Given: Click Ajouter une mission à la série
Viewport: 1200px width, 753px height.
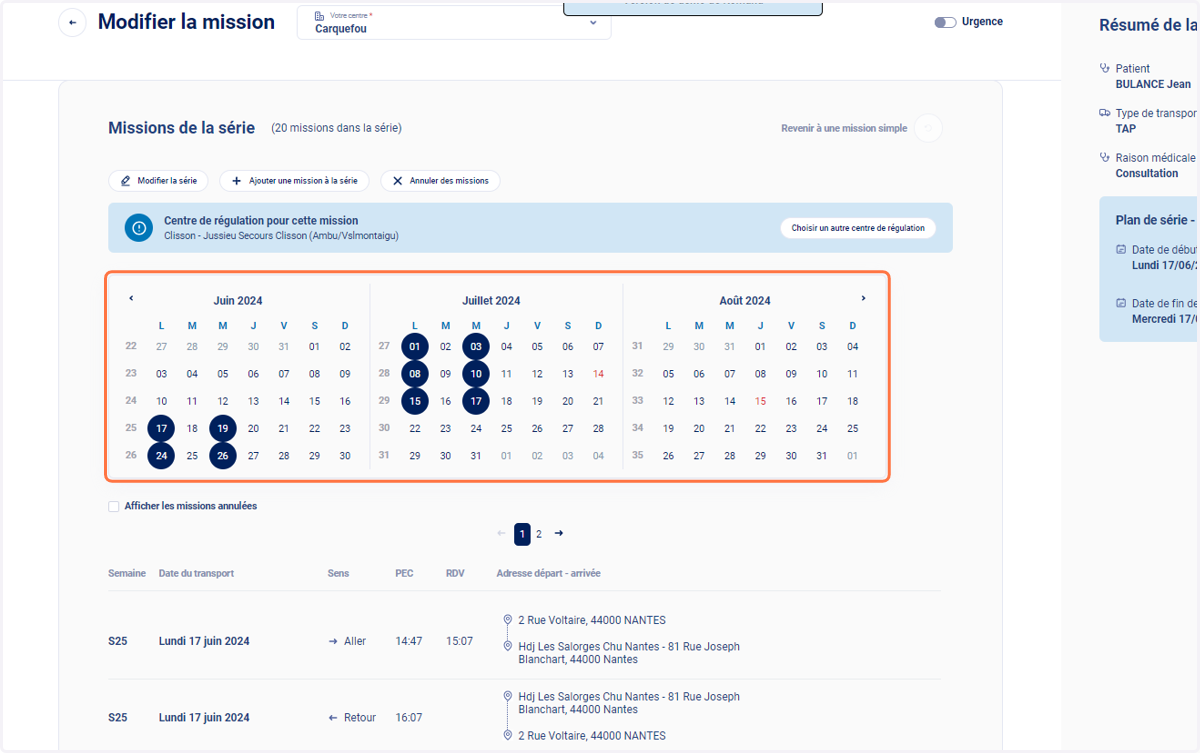Looking at the screenshot, I should click(x=294, y=181).
